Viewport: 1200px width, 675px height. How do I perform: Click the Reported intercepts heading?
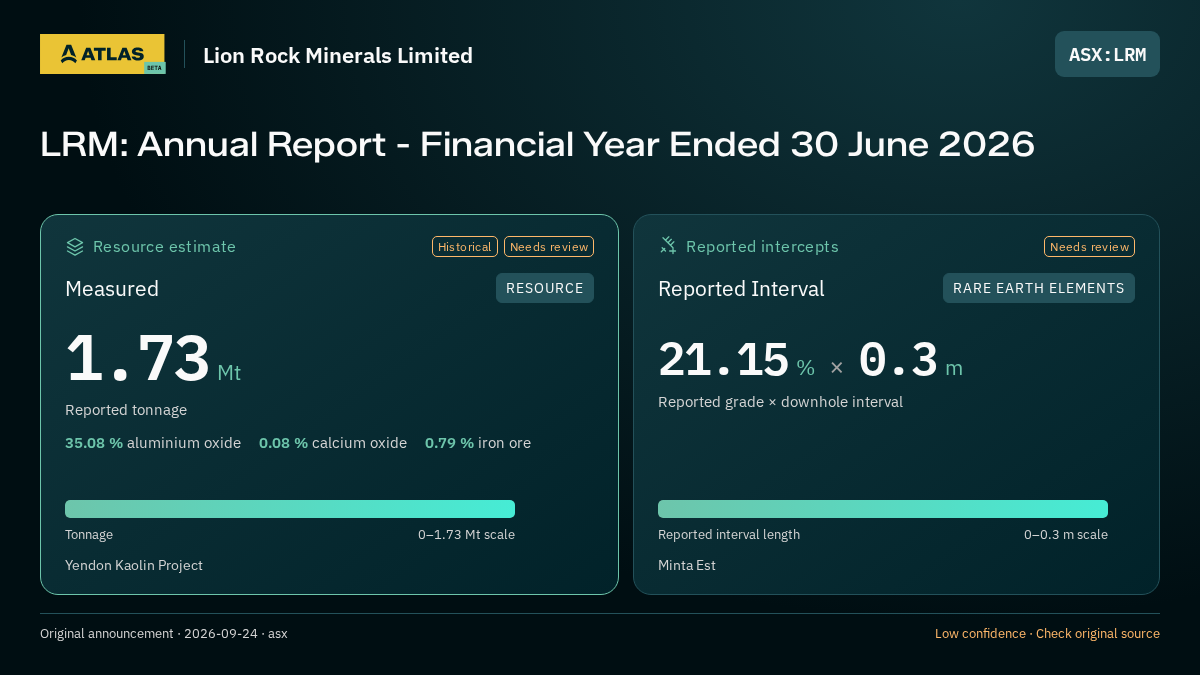(762, 247)
